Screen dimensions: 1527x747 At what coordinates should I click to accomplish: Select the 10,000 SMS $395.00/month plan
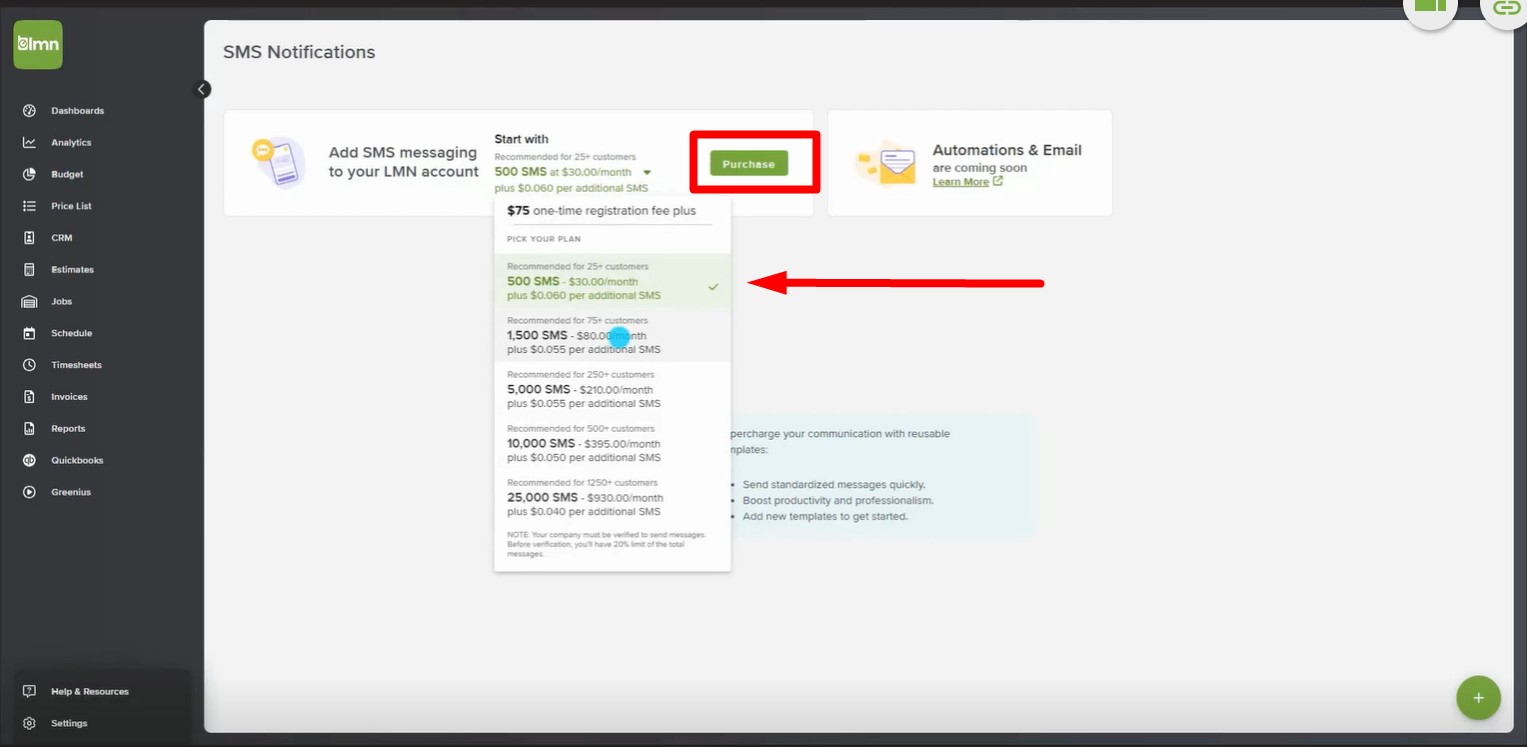click(x=612, y=443)
